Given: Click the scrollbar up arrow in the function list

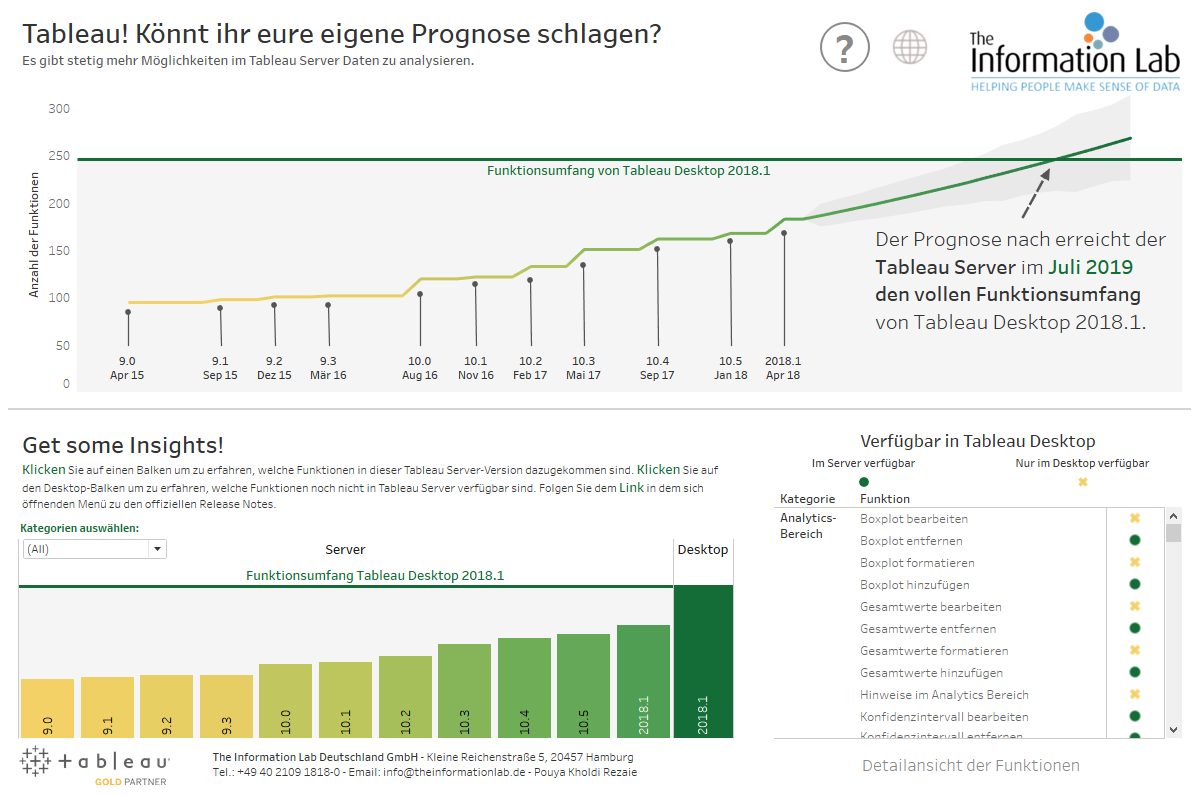Looking at the screenshot, I should (1174, 514).
